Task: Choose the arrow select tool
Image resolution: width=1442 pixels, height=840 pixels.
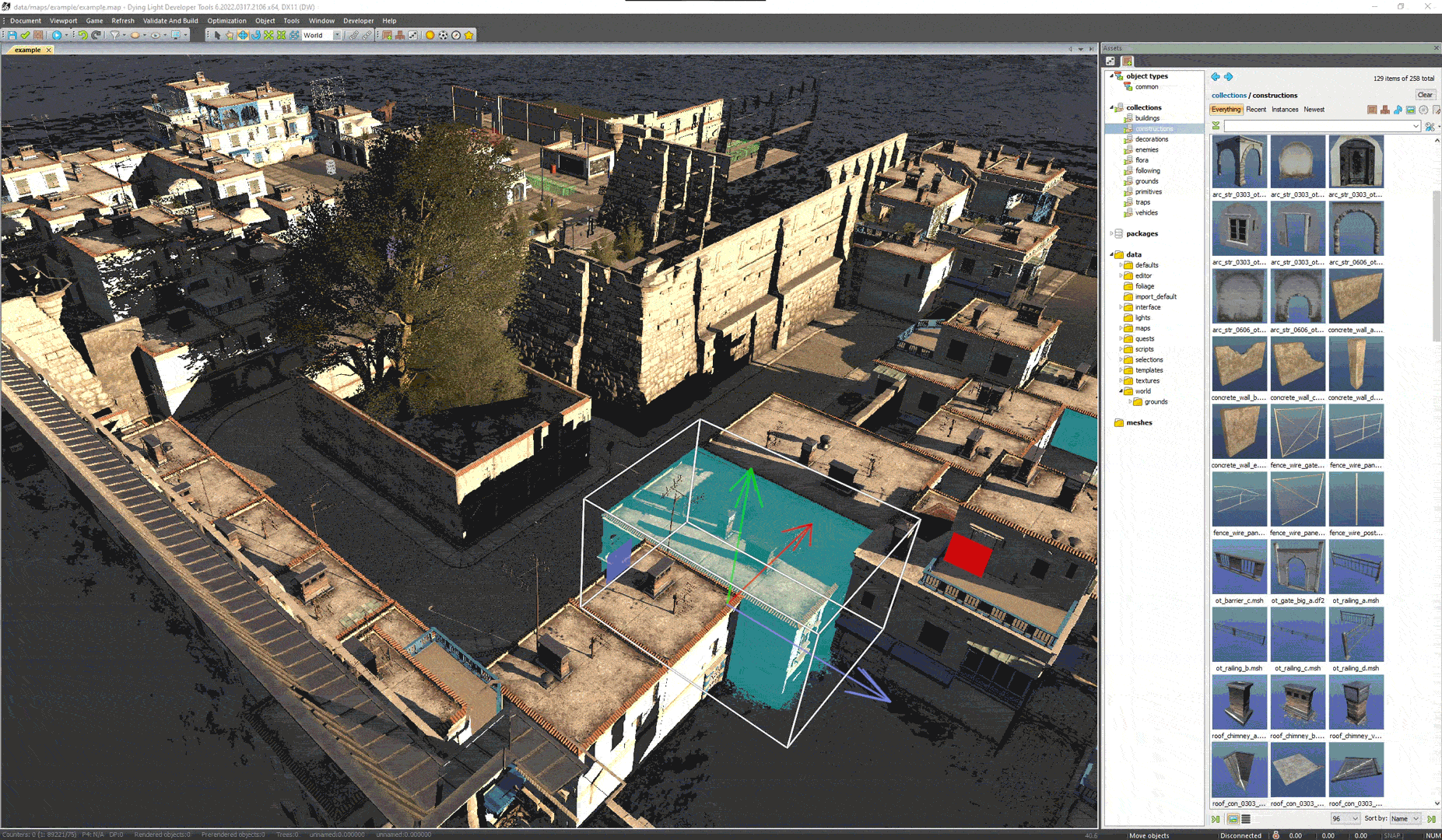Action: (217, 35)
